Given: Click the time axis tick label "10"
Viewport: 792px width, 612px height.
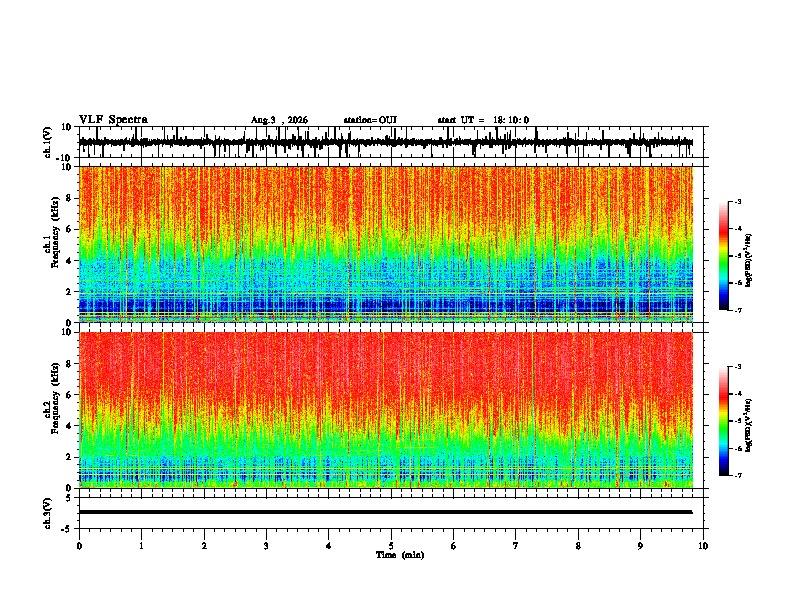Looking at the screenshot, I should point(703,546).
